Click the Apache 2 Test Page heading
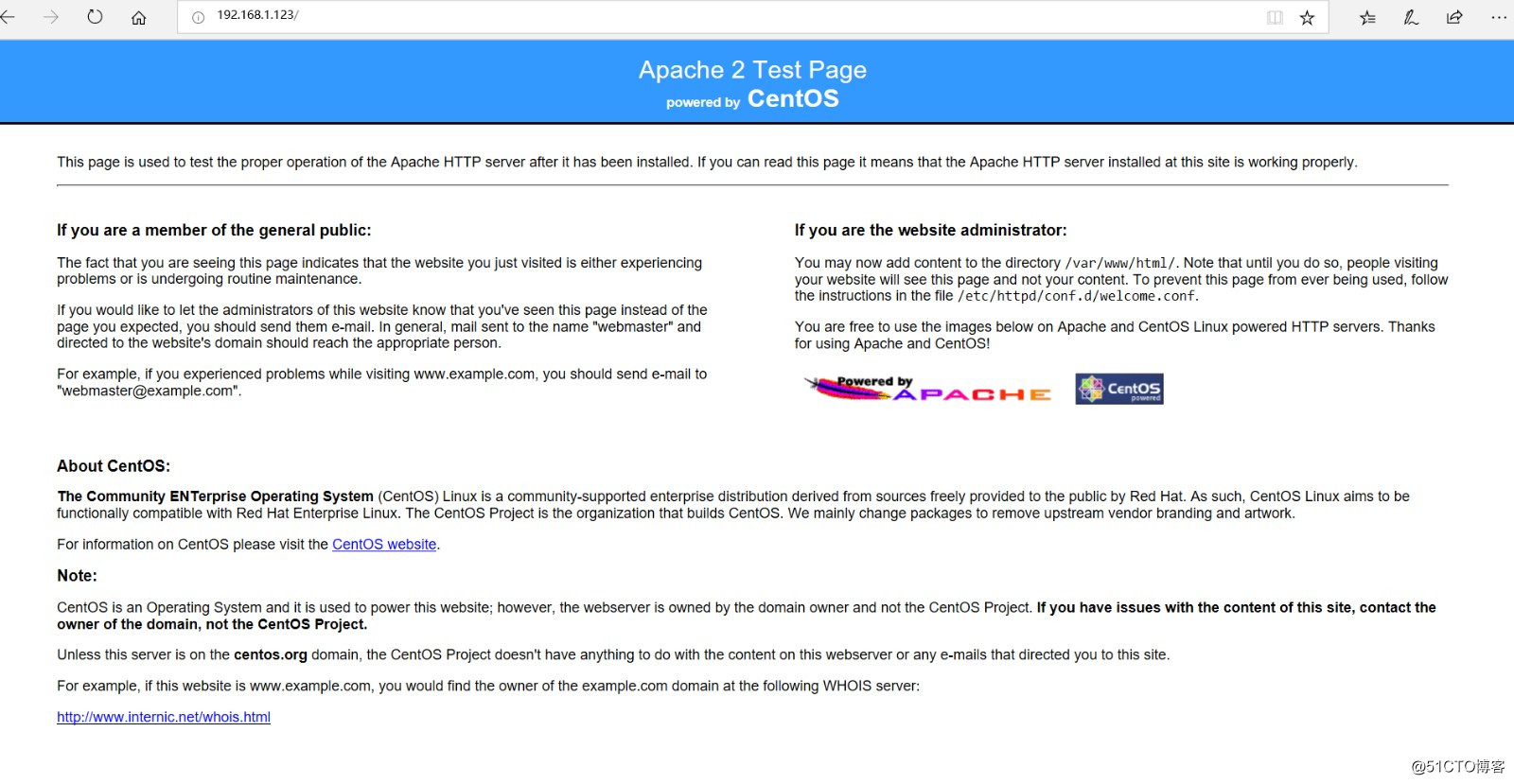The height and width of the screenshot is (784, 1514). click(x=752, y=70)
